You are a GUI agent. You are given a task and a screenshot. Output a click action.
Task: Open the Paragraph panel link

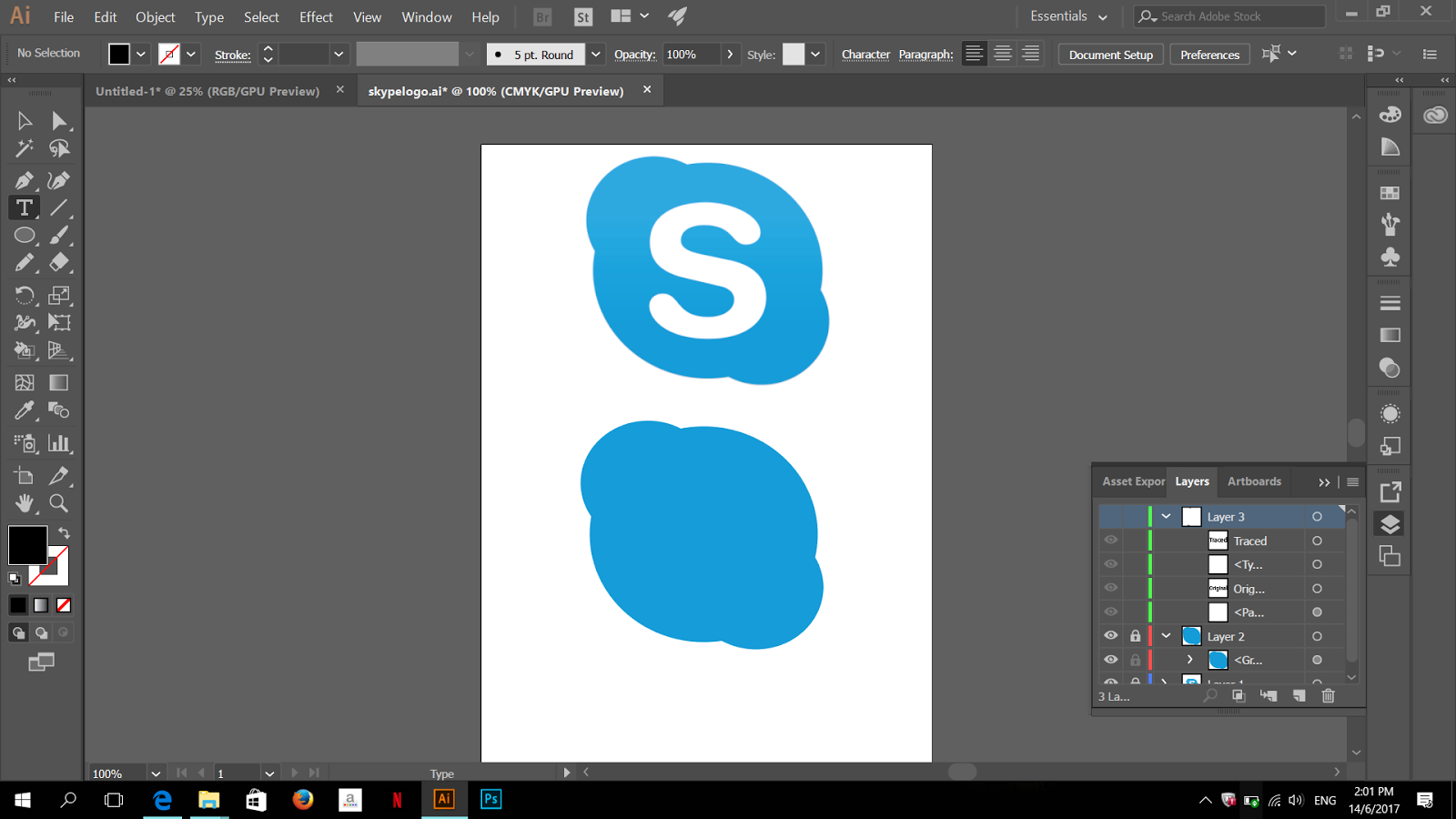click(x=925, y=55)
